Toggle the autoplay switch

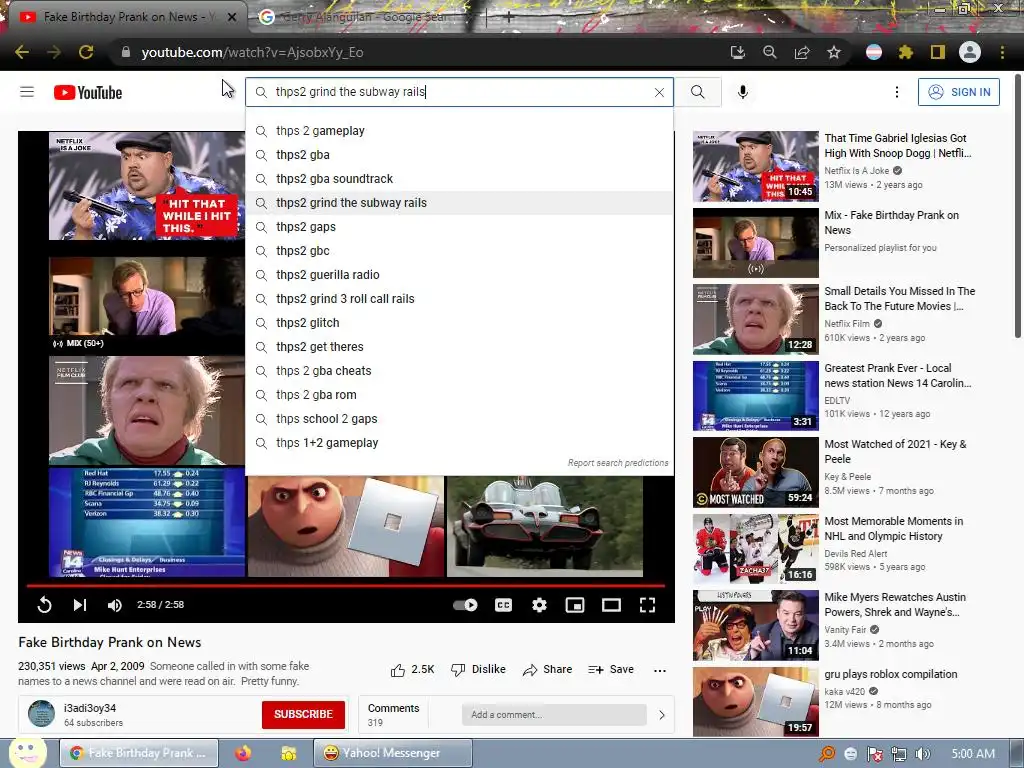pyautogui.click(x=465, y=605)
